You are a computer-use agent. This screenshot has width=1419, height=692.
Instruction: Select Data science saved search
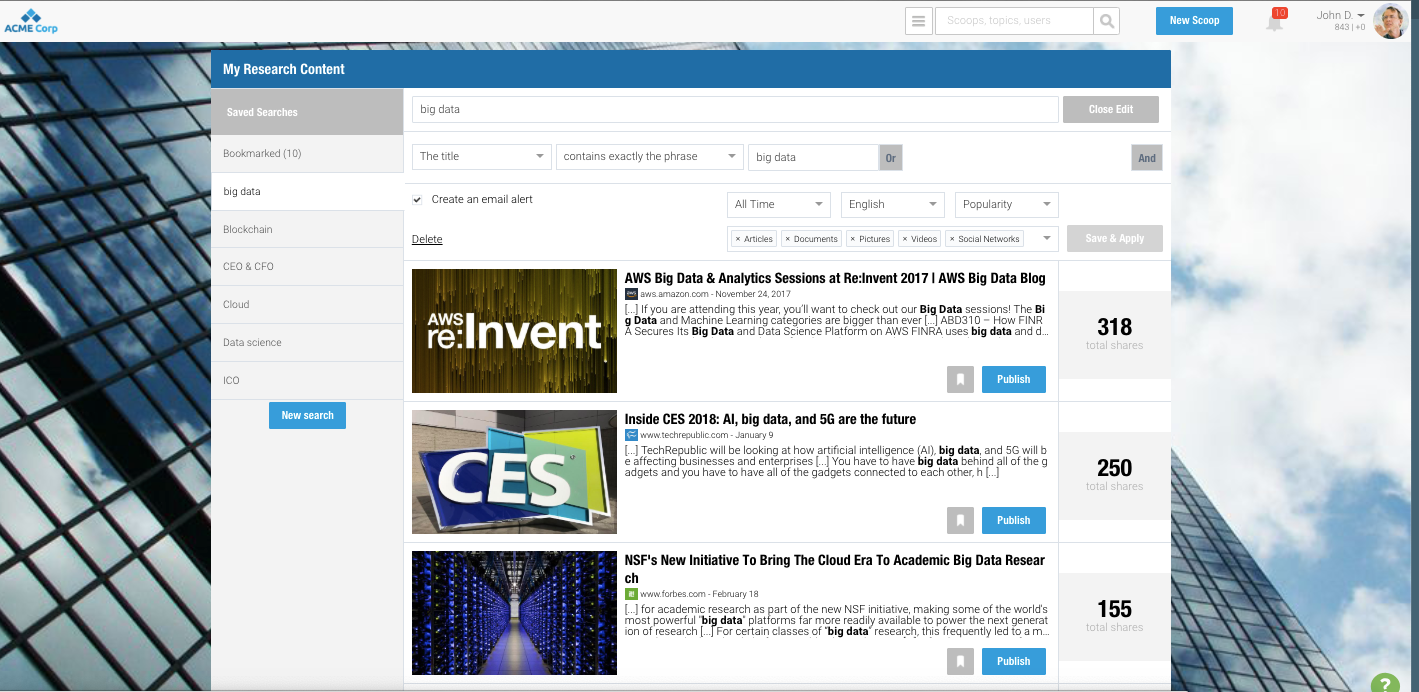click(x=307, y=343)
